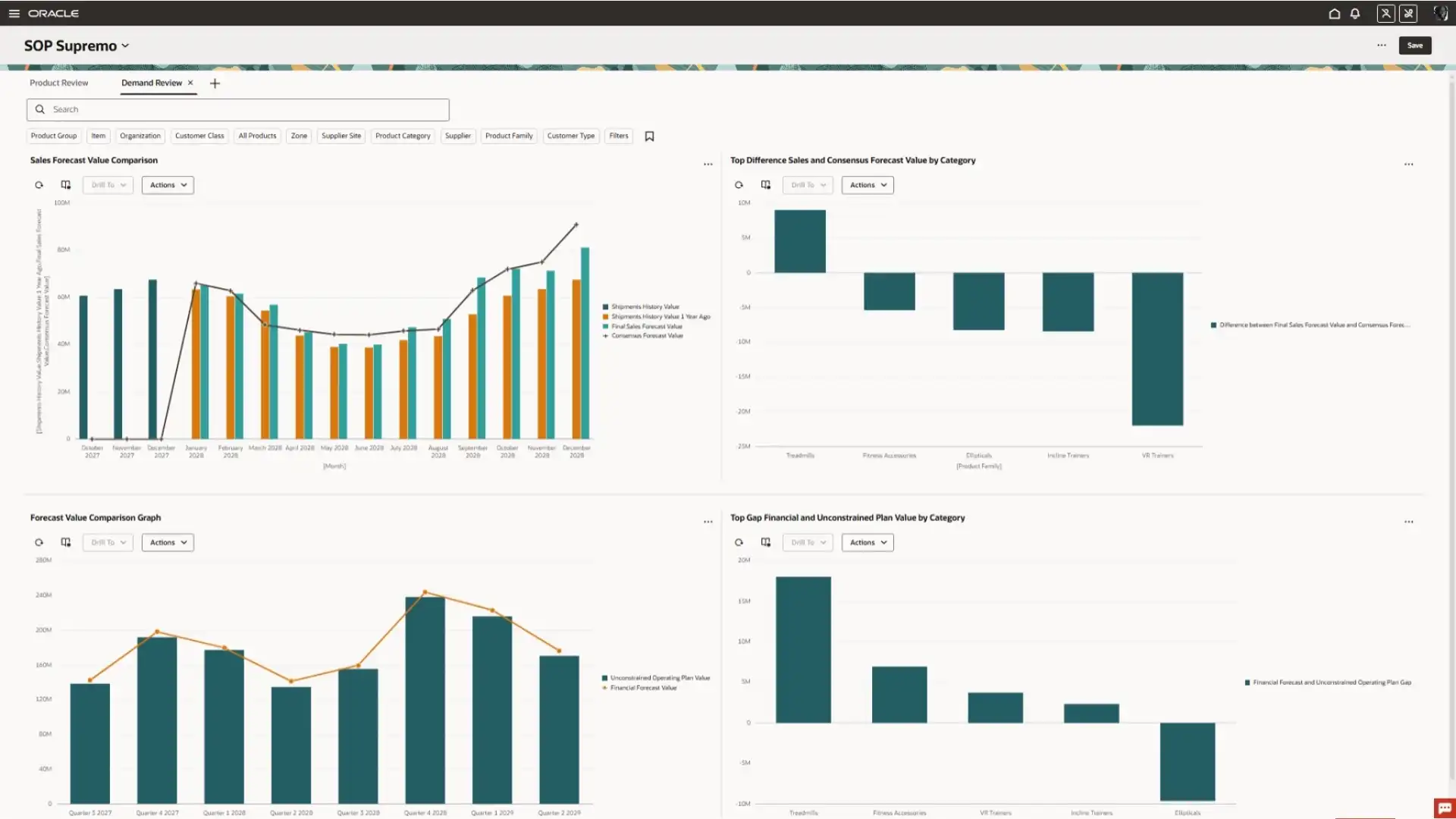Open the notifications bell
This screenshot has width=1456, height=819.
click(1354, 14)
